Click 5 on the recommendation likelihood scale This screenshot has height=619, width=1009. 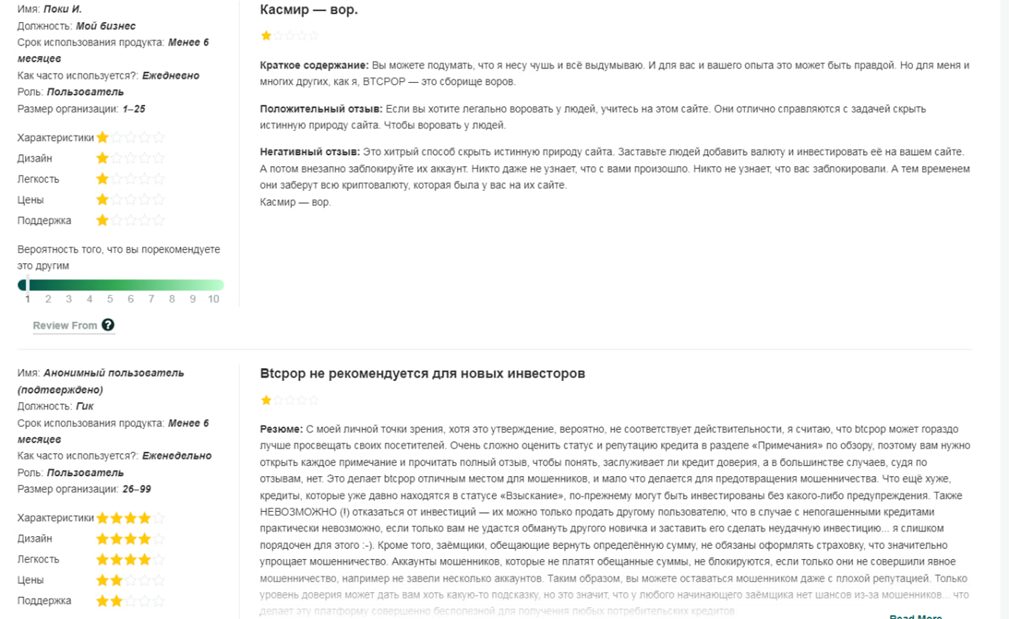click(x=109, y=298)
